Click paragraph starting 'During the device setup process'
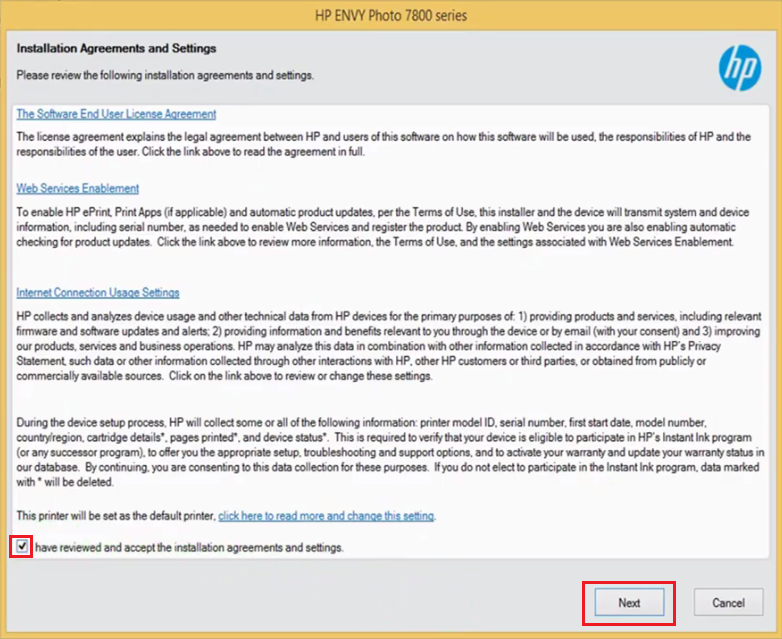Viewport: 782px width, 639px height. coord(390,452)
